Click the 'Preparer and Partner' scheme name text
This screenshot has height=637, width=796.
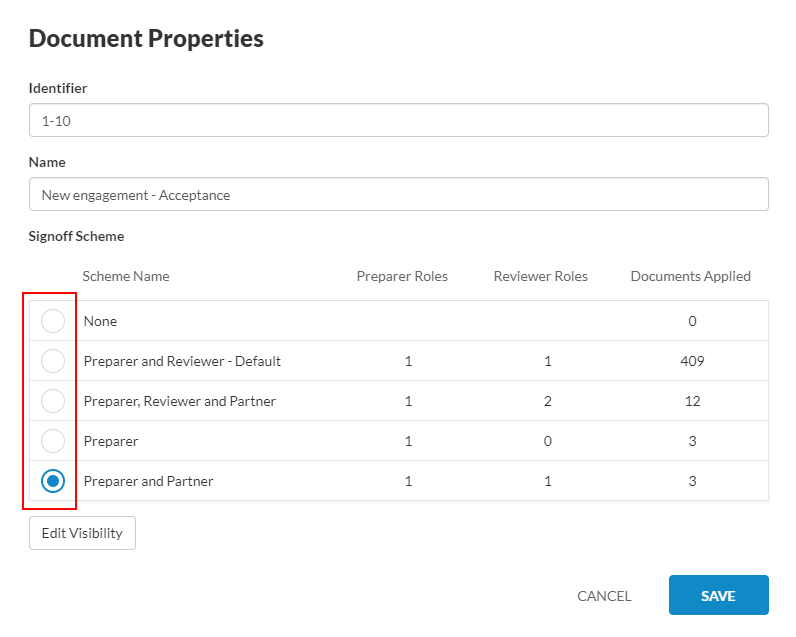pos(149,481)
